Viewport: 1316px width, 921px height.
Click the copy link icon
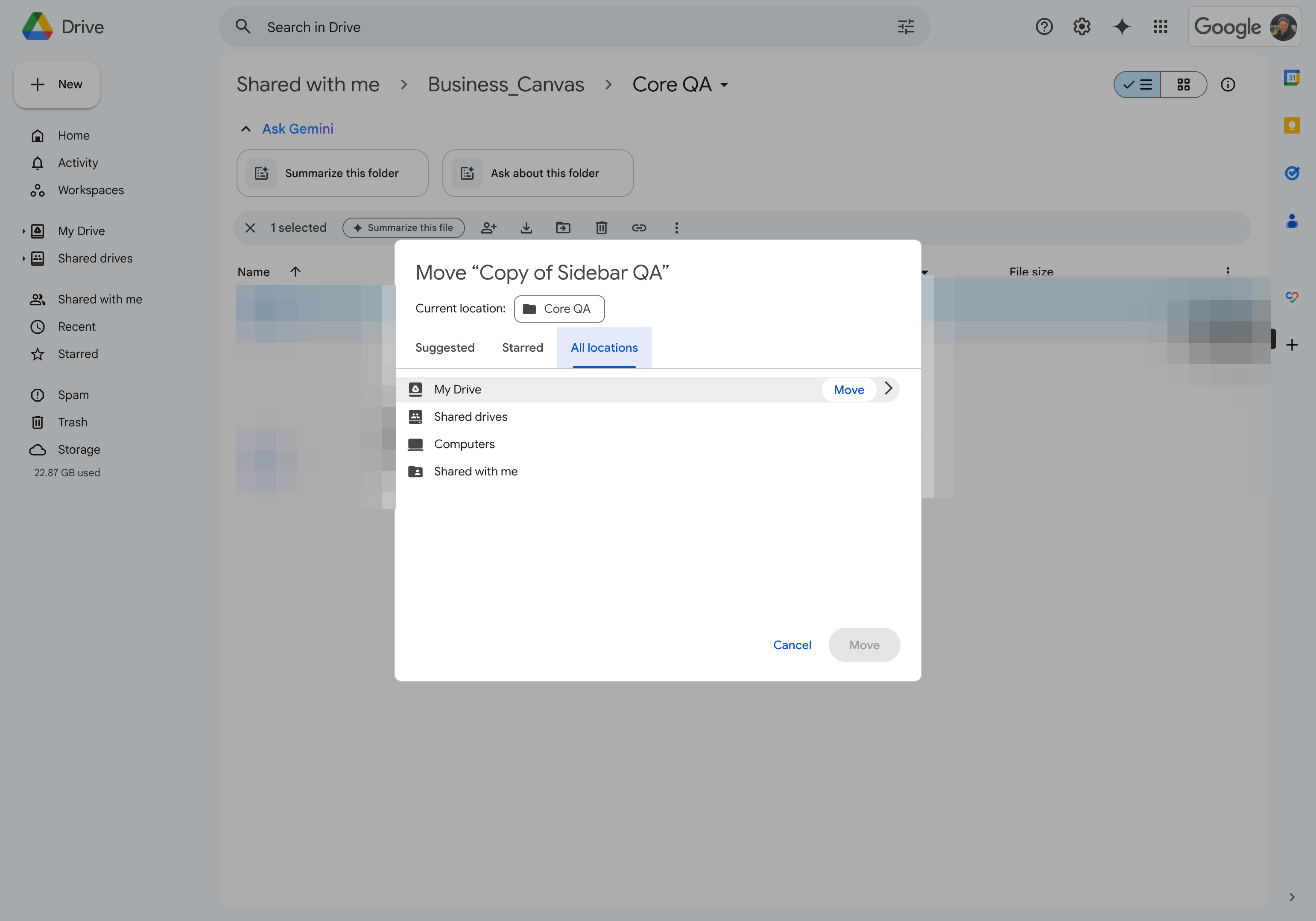[639, 228]
